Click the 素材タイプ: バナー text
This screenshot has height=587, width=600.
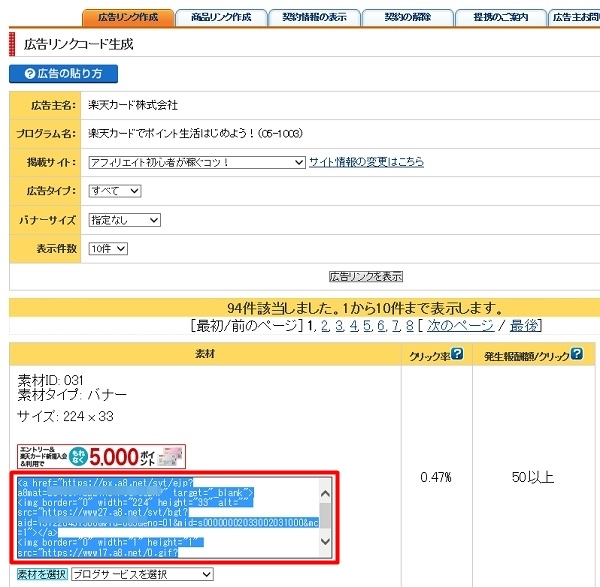point(72,395)
